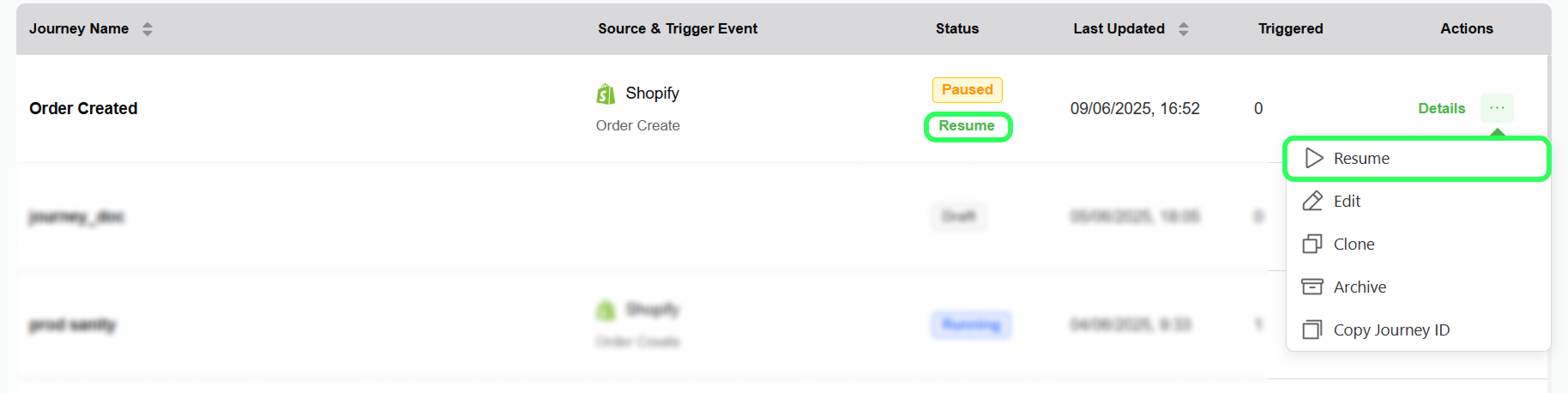Click the Last Updated column header
Image resolution: width=1568 pixels, height=393 pixels.
[1118, 29]
